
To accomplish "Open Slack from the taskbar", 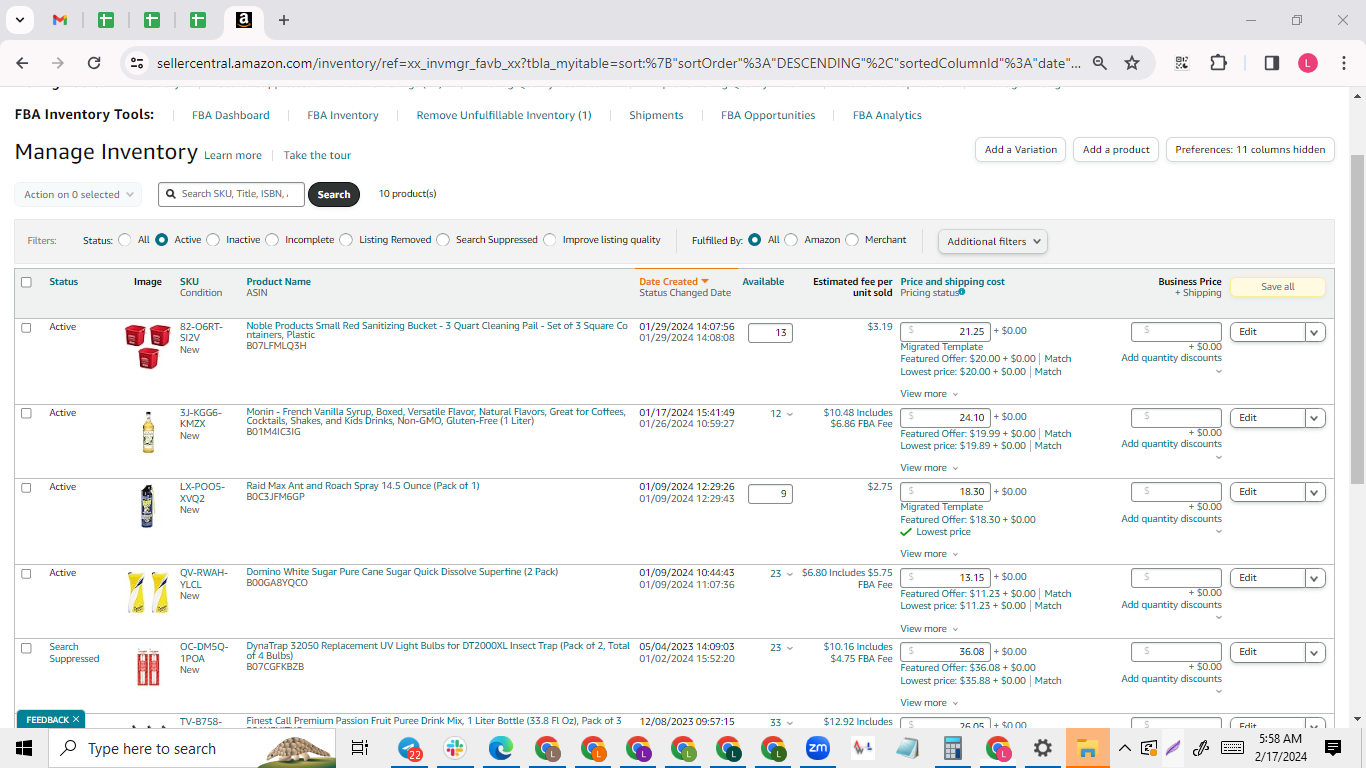I will (x=455, y=748).
